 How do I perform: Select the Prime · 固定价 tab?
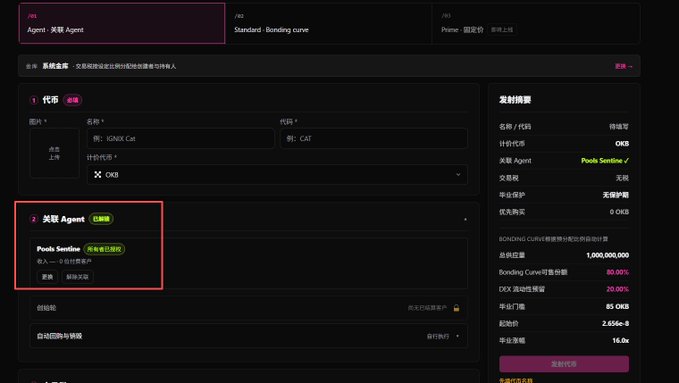click(x=536, y=23)
